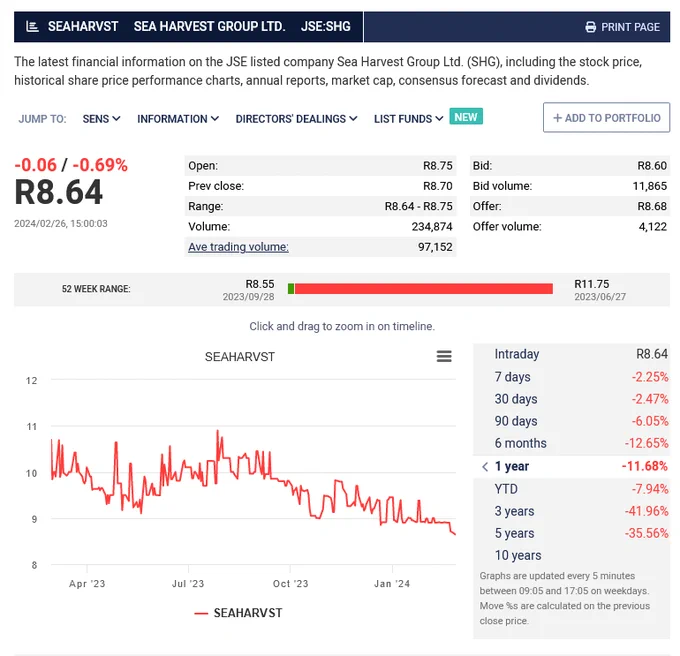This screenshot has height=656, width=680.
Task: Click the Apr '23 axis label
Action: (x=87, y=584)
